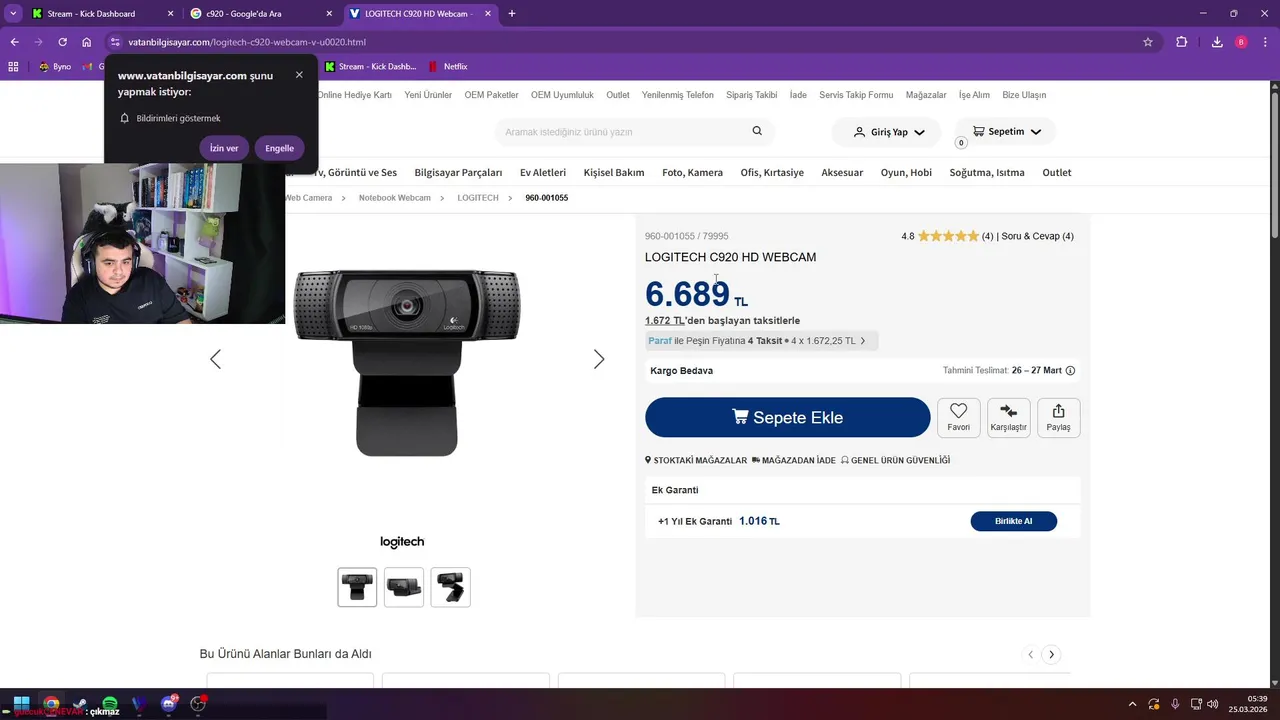Image resolution: width=1280 pixels, height=720 pixels.
Task: Open Chrome downloads icon
Action: (1217, 42)
